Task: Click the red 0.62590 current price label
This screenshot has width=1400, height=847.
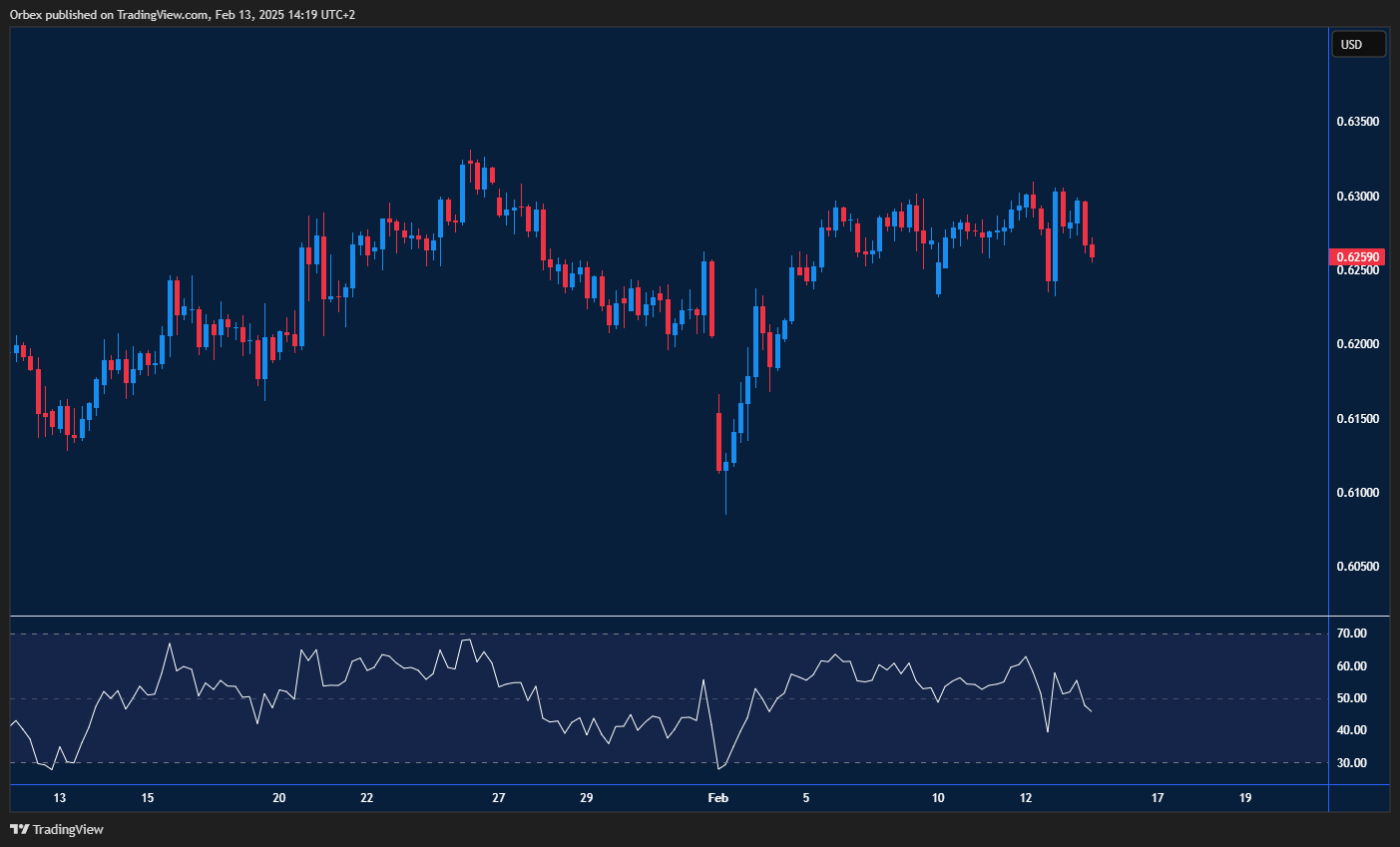Action: (x=1357, y=257)
